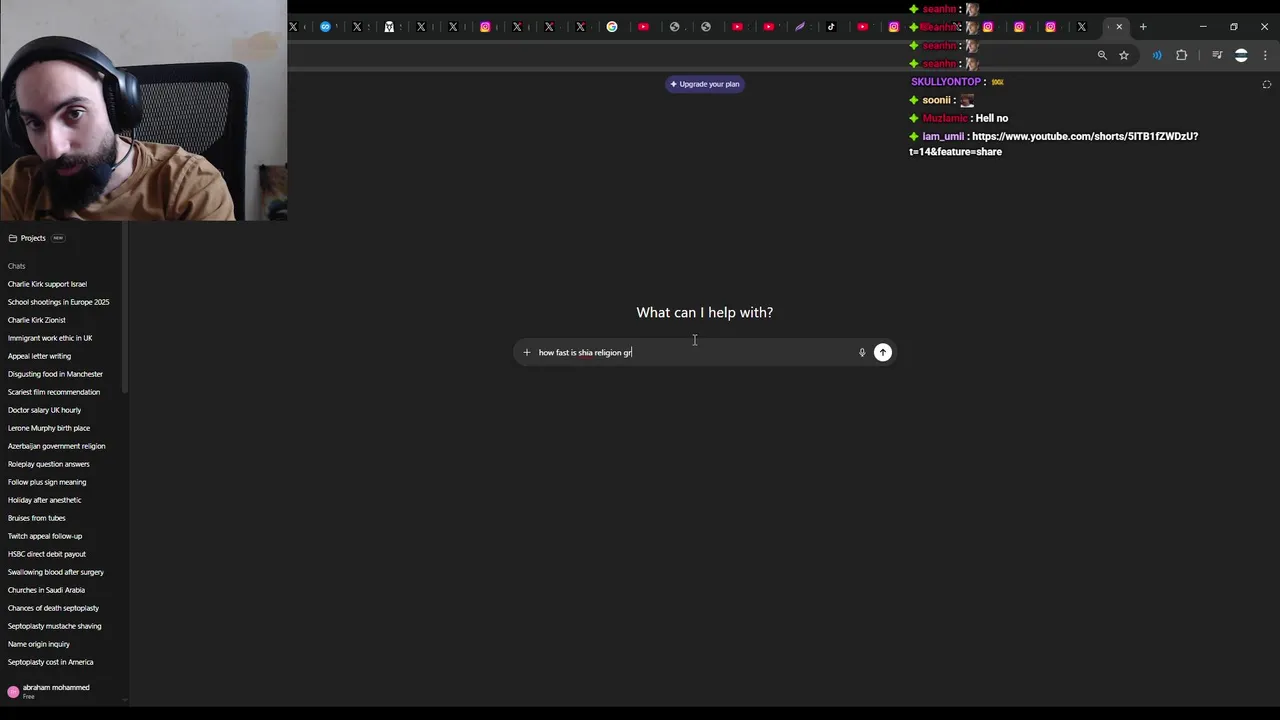Open chat 'Immigrant work ethic in UK'

click(x=50, y=338)
